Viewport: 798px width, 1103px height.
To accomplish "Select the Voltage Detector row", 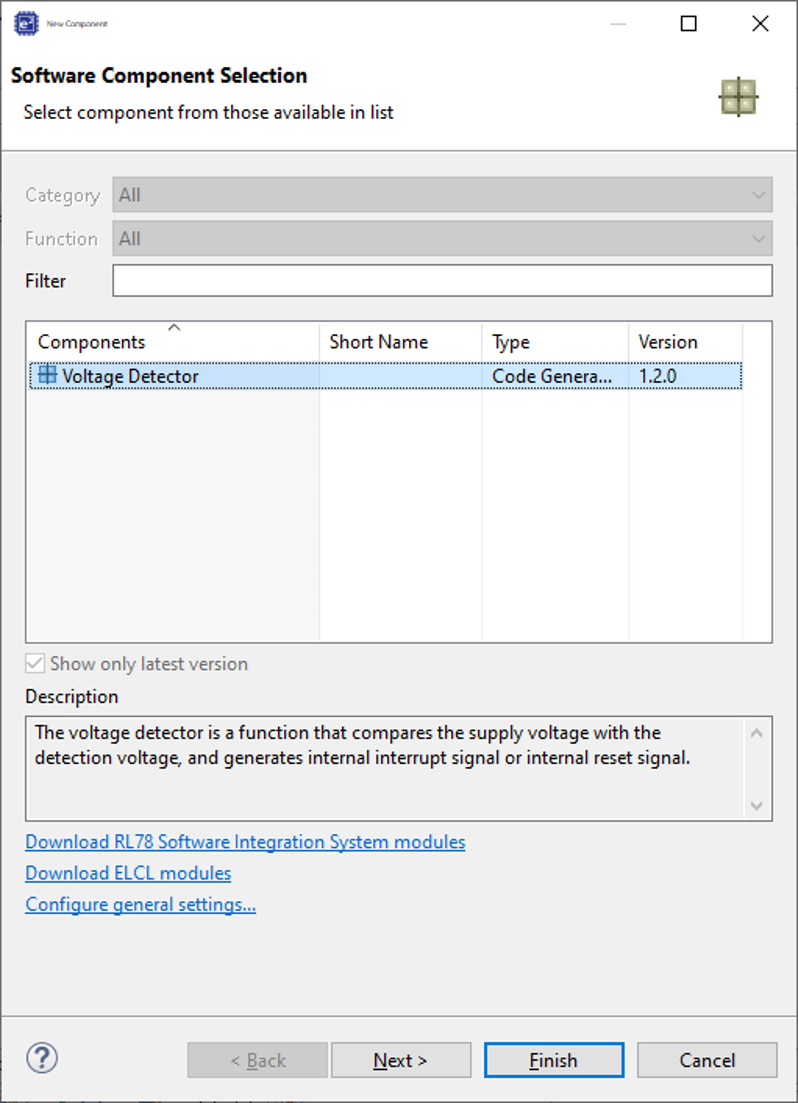I will [386, 376].
